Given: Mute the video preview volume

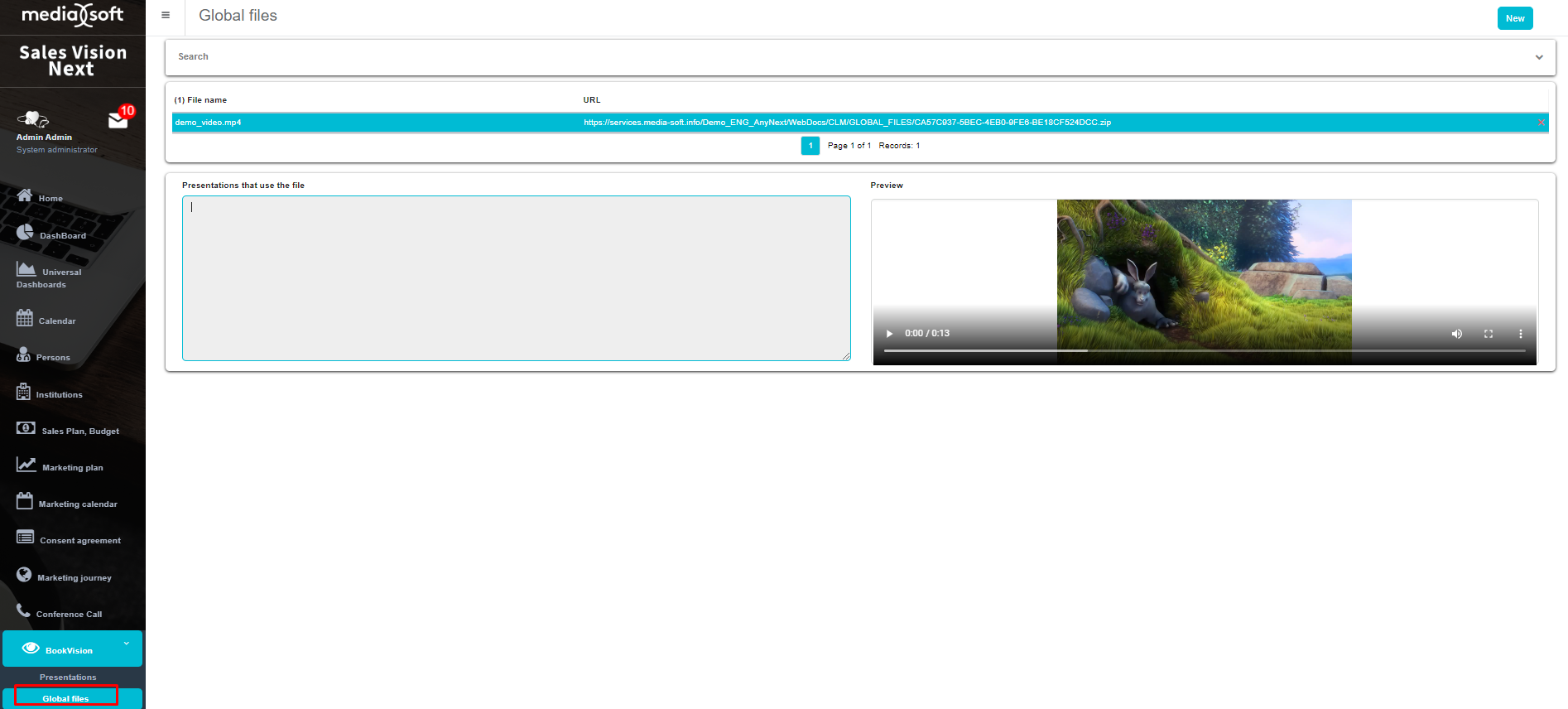Looking at the screenshot, I should (x=1457, y=334).
